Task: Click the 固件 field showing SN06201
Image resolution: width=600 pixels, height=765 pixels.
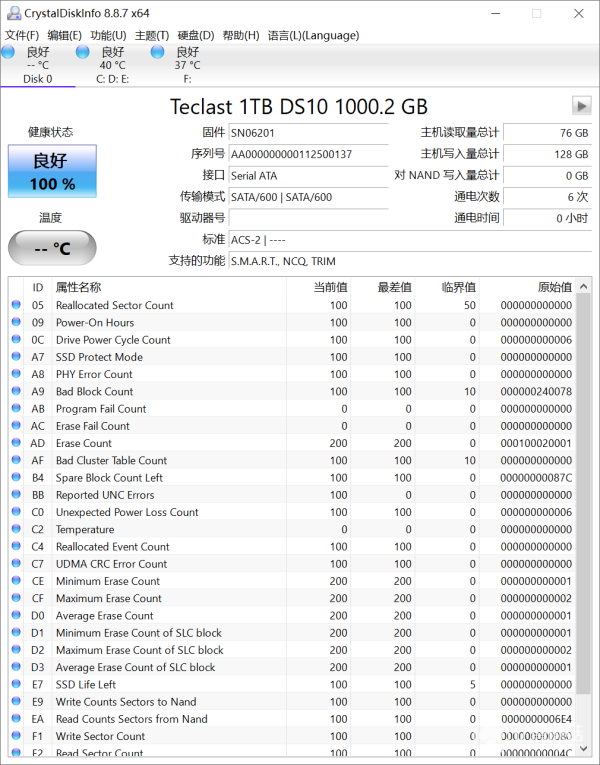Action: pyautogui.click(x=308, y=133)
